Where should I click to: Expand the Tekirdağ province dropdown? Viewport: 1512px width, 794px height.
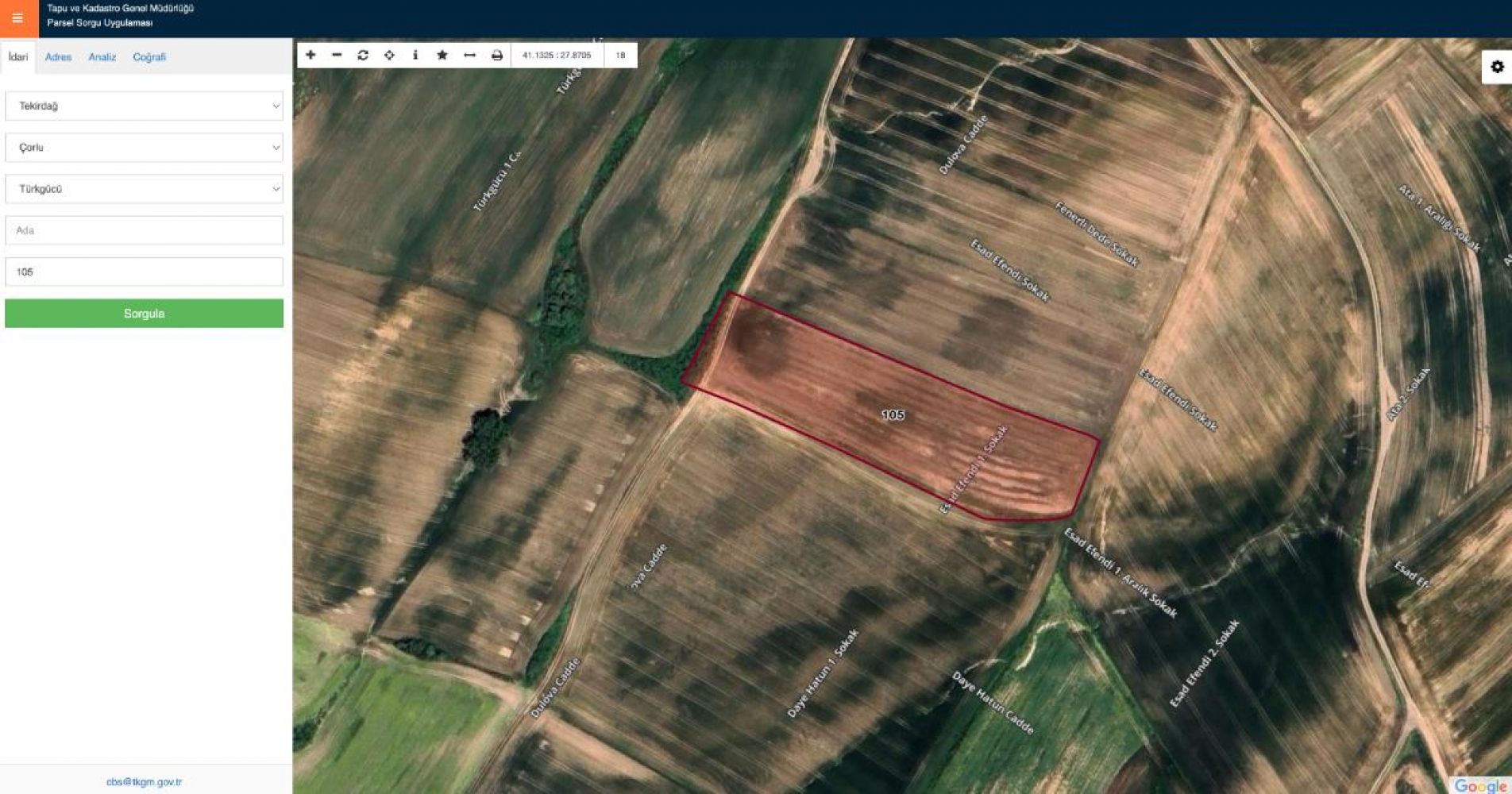(144, 106)
